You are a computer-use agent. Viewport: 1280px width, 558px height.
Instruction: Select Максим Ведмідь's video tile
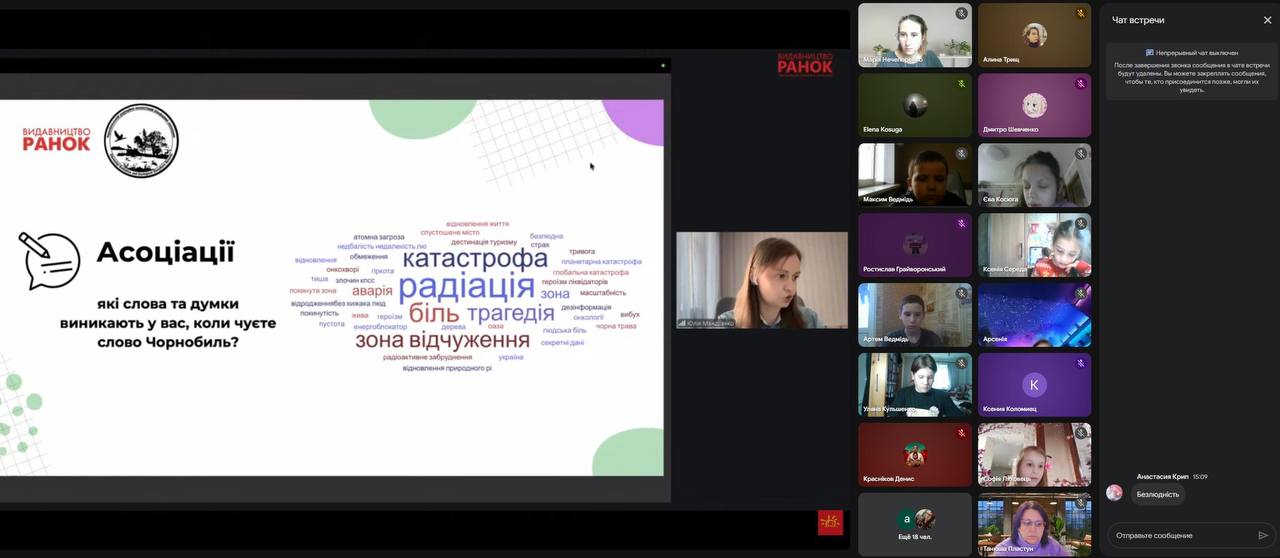click(x=914, y=174)
